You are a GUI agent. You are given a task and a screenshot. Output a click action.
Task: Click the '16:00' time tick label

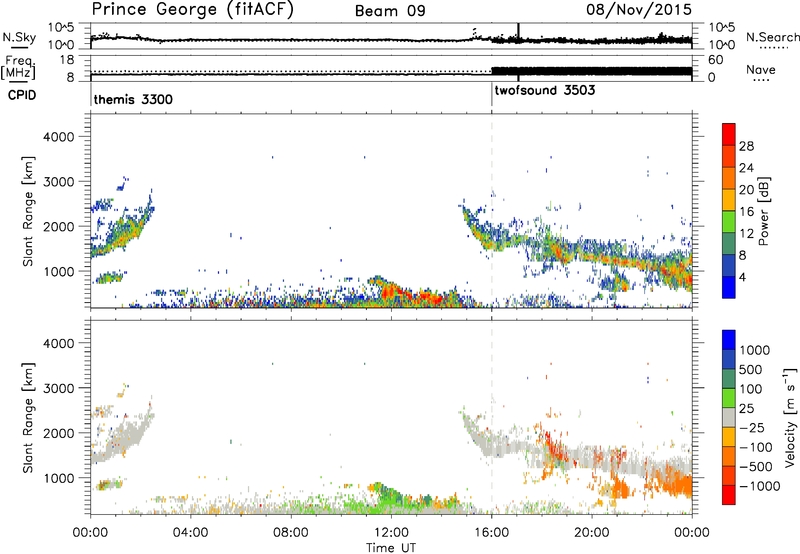(x=491, y=533)
